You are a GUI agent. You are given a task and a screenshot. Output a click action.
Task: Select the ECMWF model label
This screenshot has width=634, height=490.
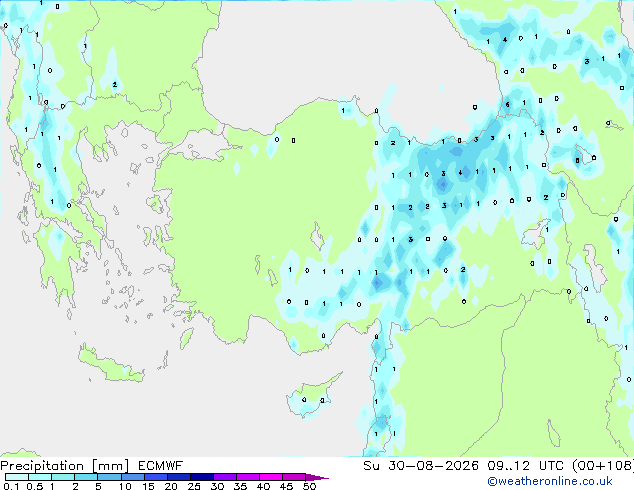coord(161,466)
